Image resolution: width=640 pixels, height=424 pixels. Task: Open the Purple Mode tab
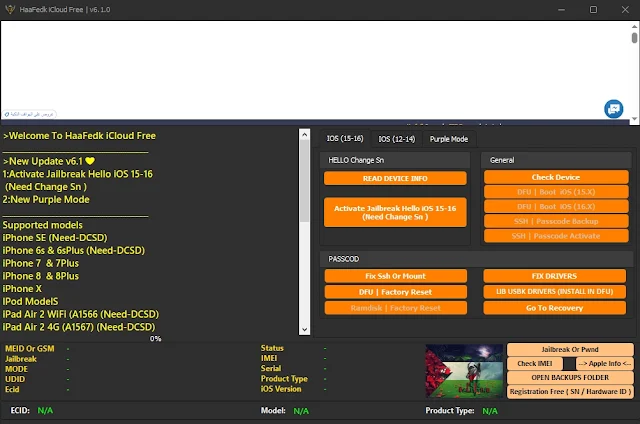pyautogui.click(x=449, y=139)
